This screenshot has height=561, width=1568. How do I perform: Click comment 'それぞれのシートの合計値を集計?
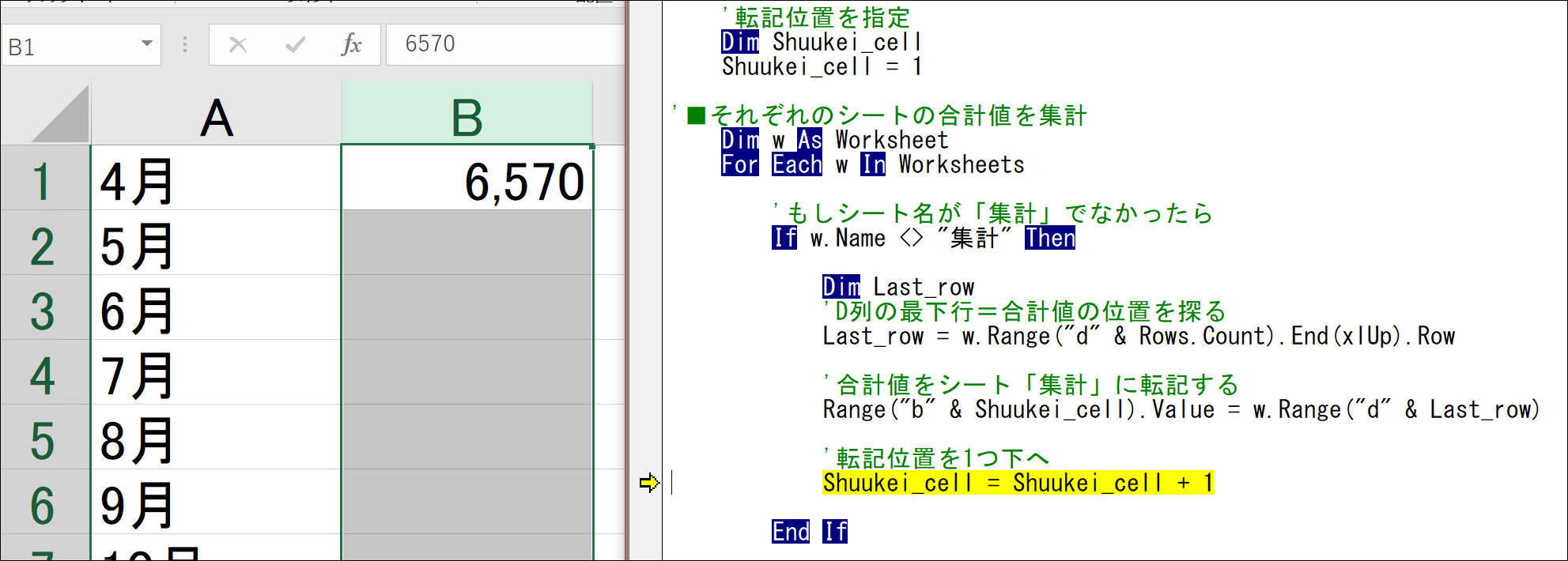[x=879, y=115]
